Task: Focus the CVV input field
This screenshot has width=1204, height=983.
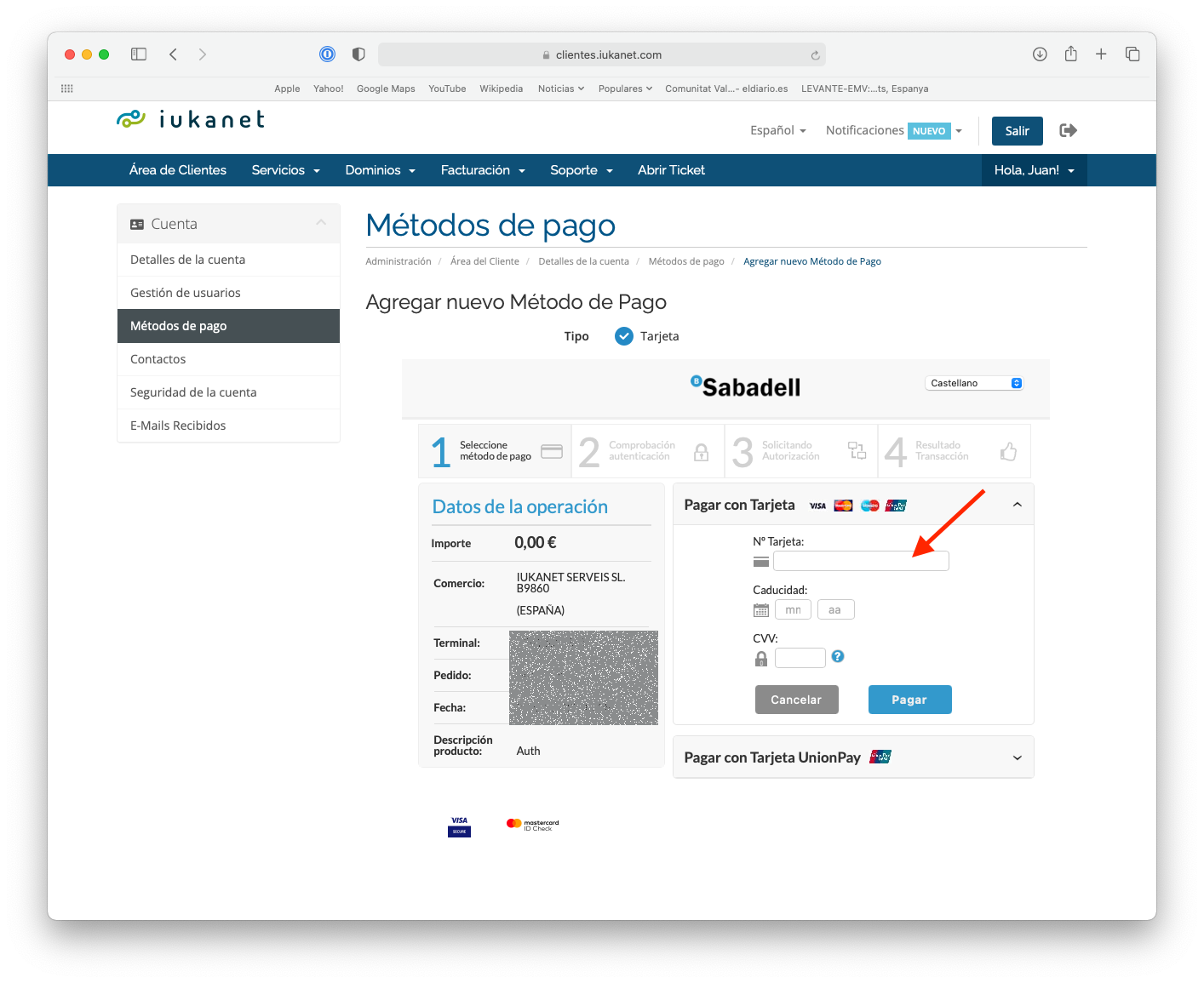Action: coord(800,658)
